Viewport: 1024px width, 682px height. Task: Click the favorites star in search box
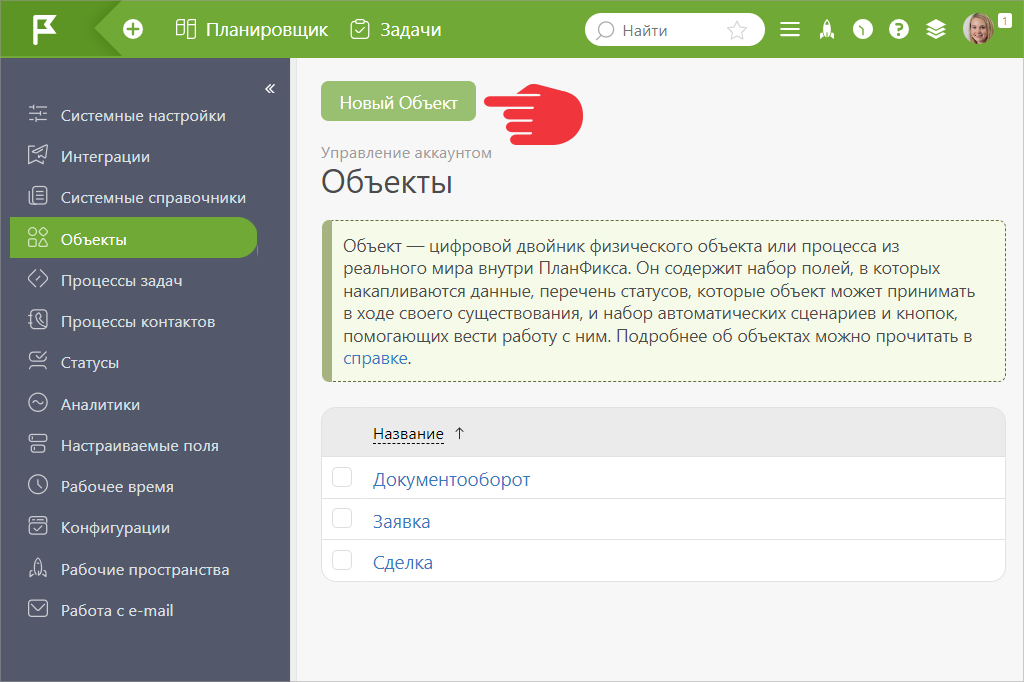click(x=737, y=30)
